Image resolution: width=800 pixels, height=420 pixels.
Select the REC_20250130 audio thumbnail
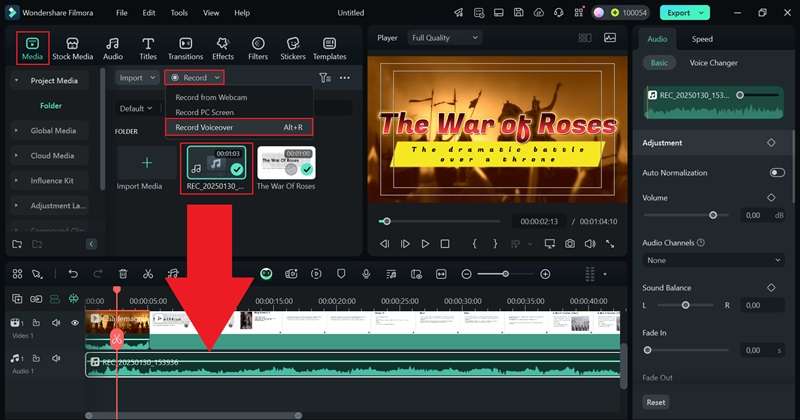216,163
